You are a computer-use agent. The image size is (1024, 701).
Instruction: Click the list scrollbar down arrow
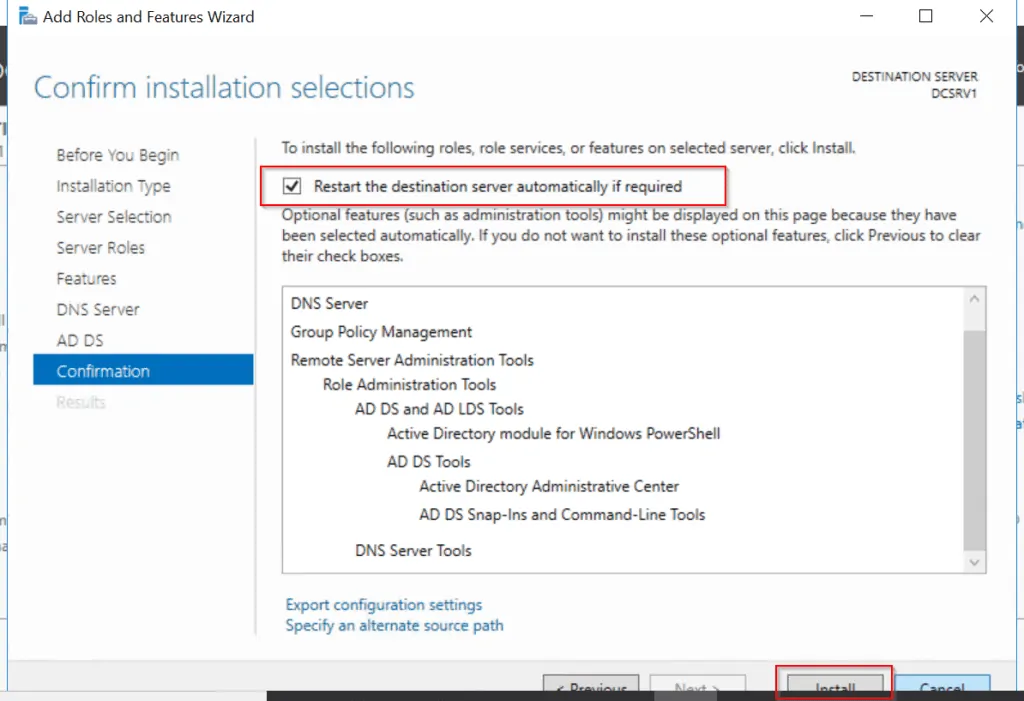pyautogui.click(x=974, y=562)
